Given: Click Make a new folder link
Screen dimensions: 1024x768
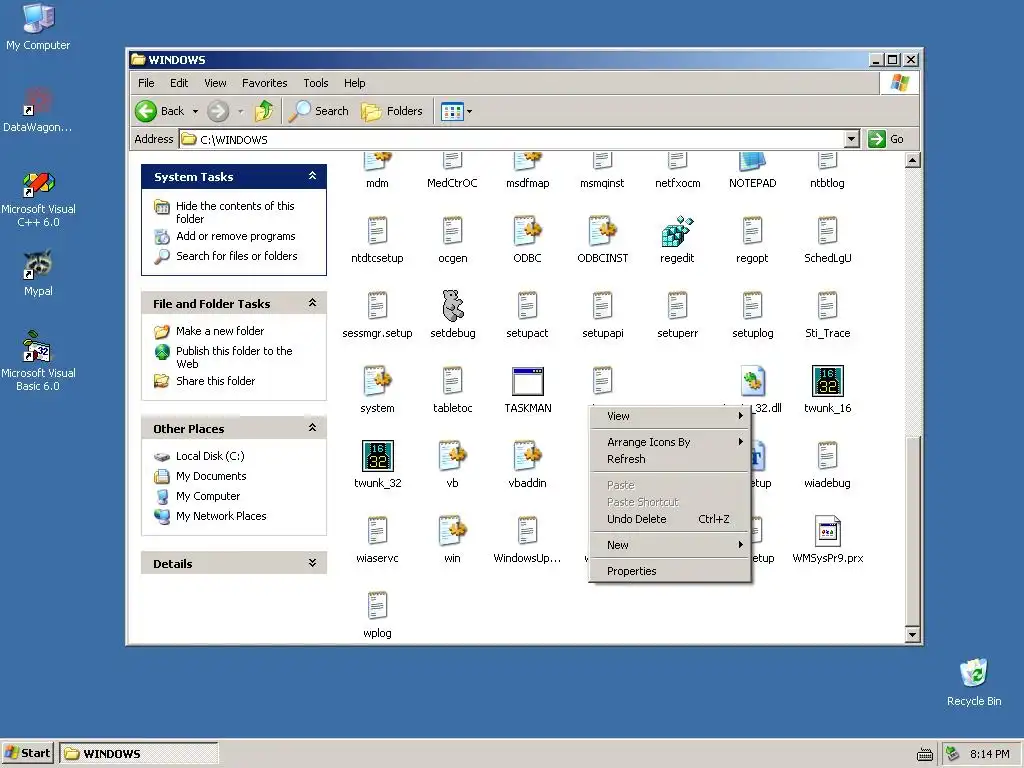Looking at the screenshot, I should [220, 331].
